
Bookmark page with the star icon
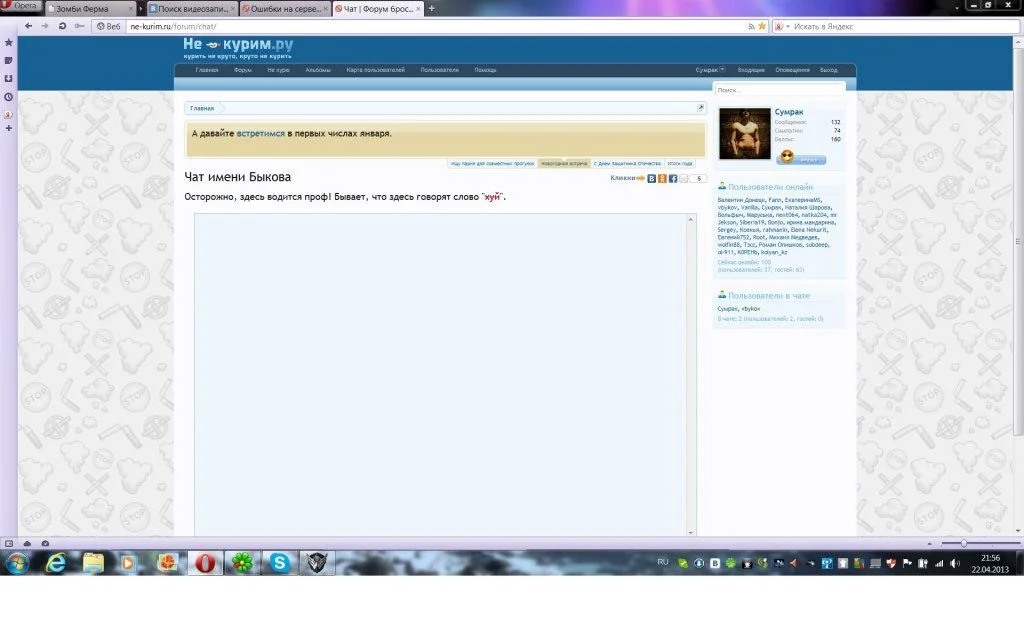(762, 26)
